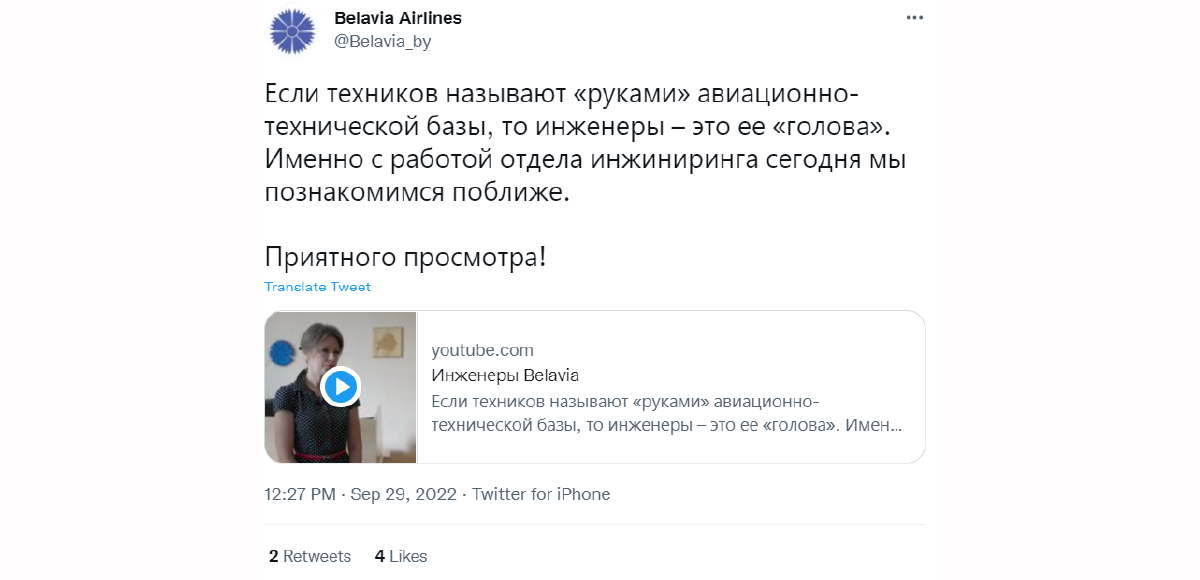
Task: Click the link card's gray description text
Action: (667, 413)
